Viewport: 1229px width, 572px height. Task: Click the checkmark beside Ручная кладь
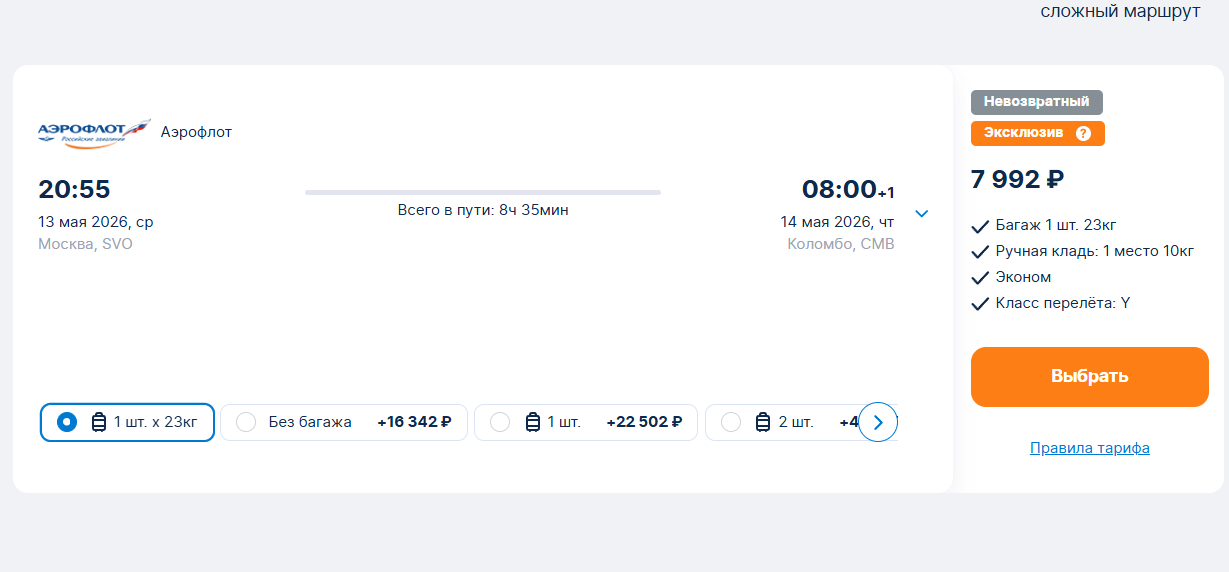coord(980,251)
